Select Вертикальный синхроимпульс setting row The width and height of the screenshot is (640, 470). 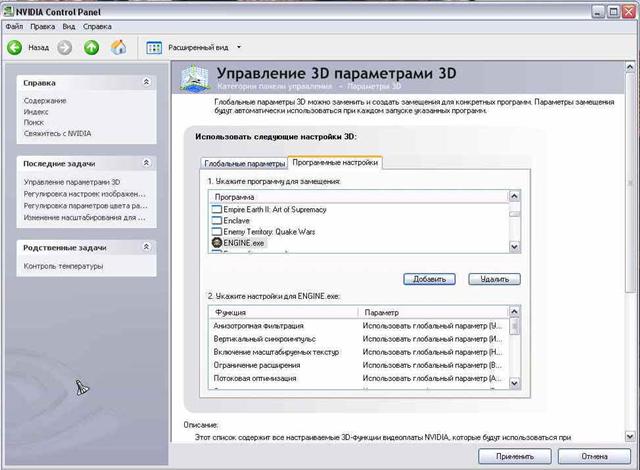tap(359, 339)
